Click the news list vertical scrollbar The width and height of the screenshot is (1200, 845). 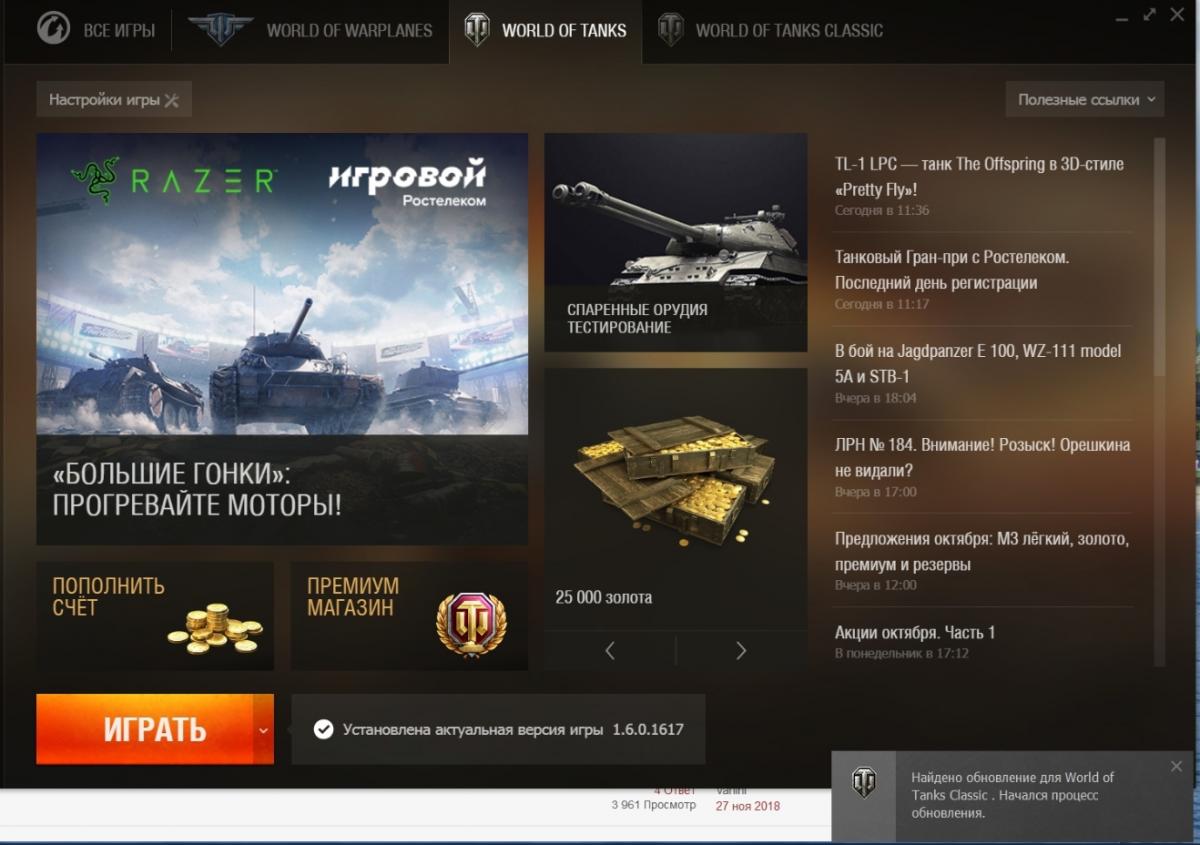coord(1160,401)
